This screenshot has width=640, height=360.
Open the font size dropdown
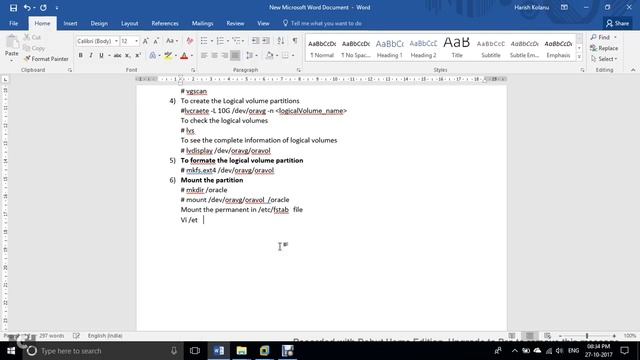[x=136, y=41]
